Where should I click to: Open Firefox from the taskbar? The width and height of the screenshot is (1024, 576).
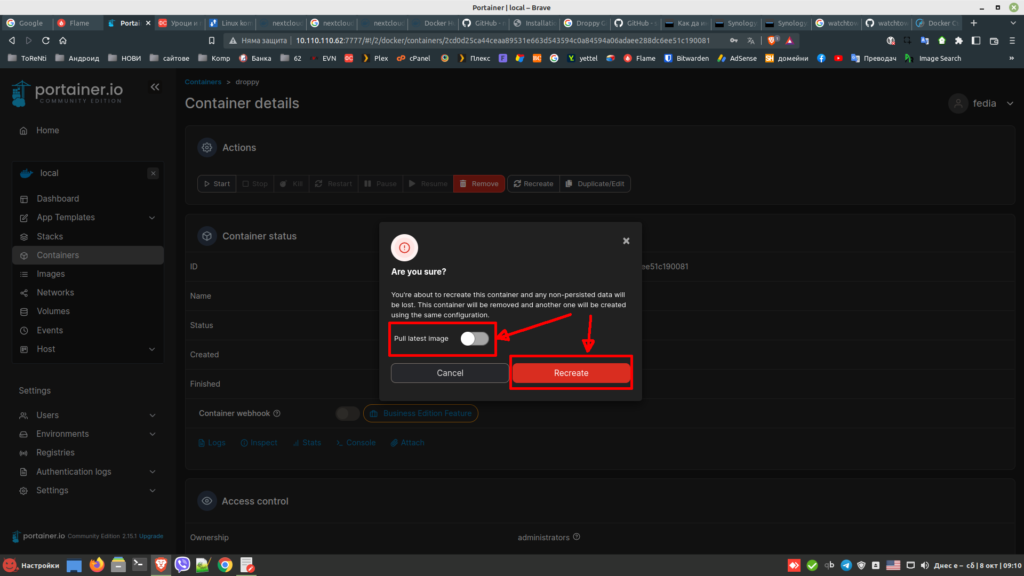pos(97,565)
